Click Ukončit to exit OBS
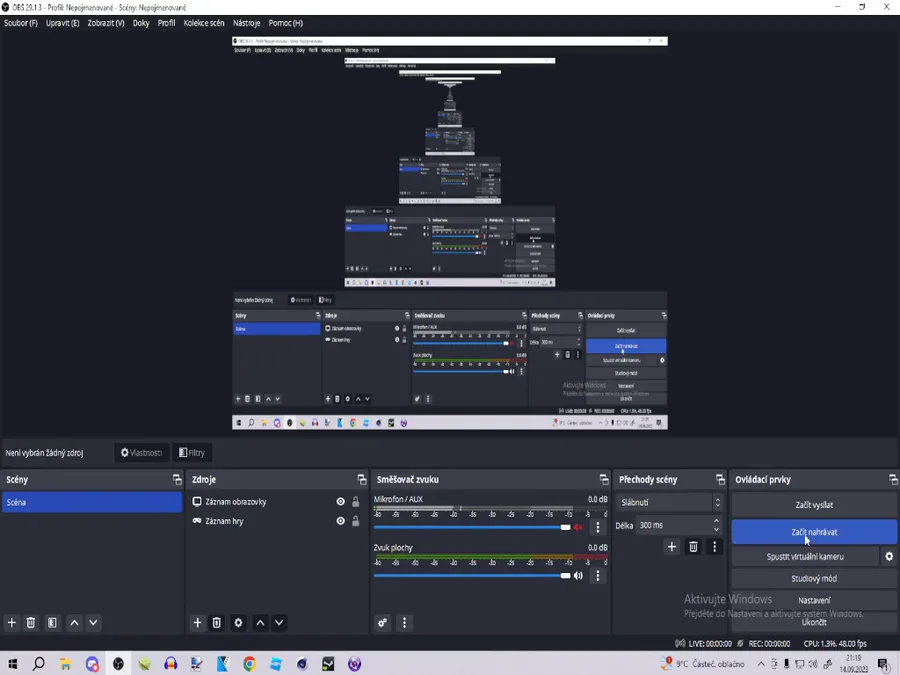The image size is (900, 675). pos(814,622)
